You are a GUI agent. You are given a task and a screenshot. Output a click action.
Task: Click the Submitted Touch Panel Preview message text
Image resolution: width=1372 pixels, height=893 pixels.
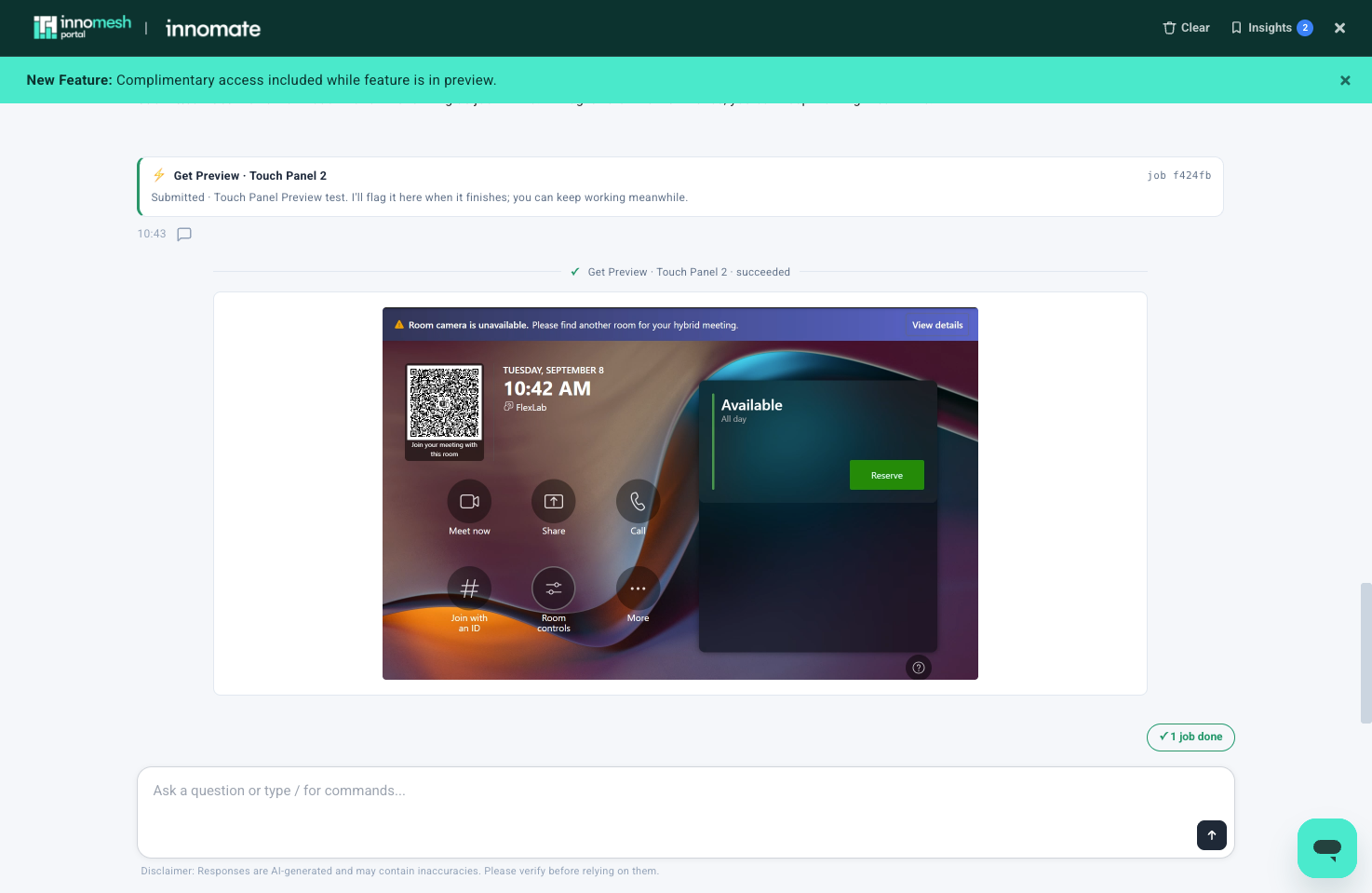point(420,197)
